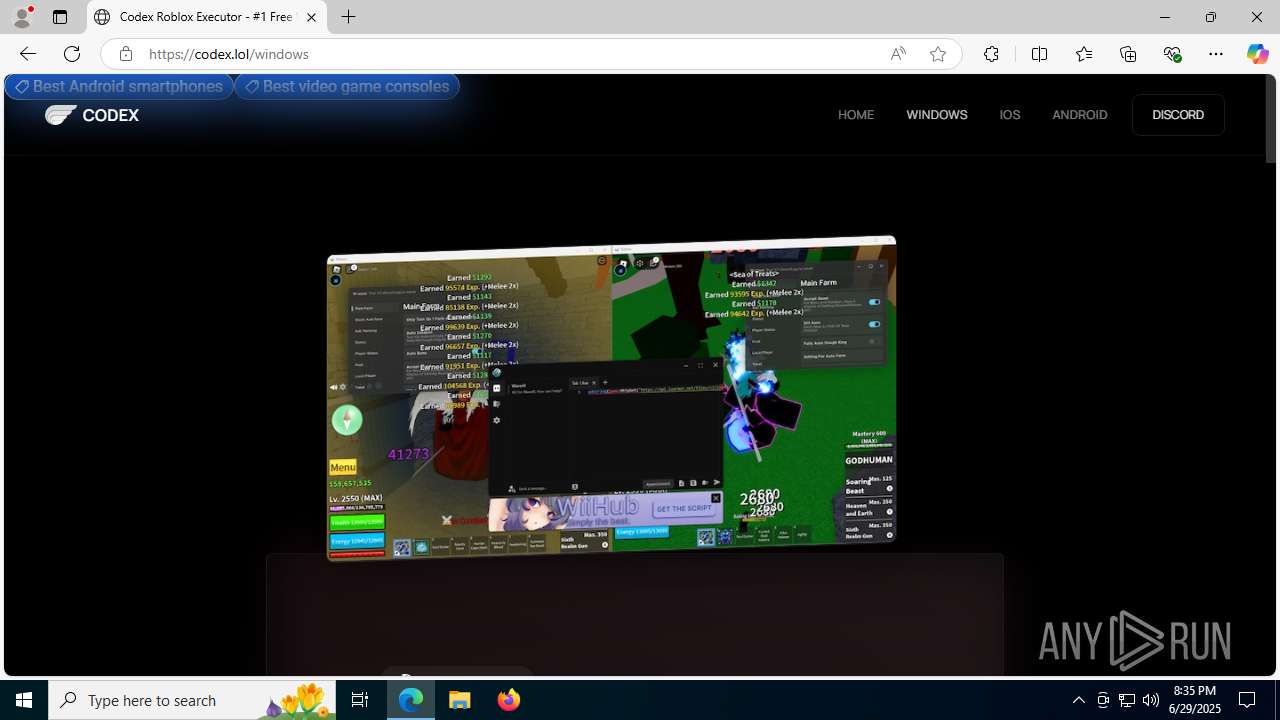Click the taskbar search box
Screen dimensions: 1280x720
(x=192, y=700)
